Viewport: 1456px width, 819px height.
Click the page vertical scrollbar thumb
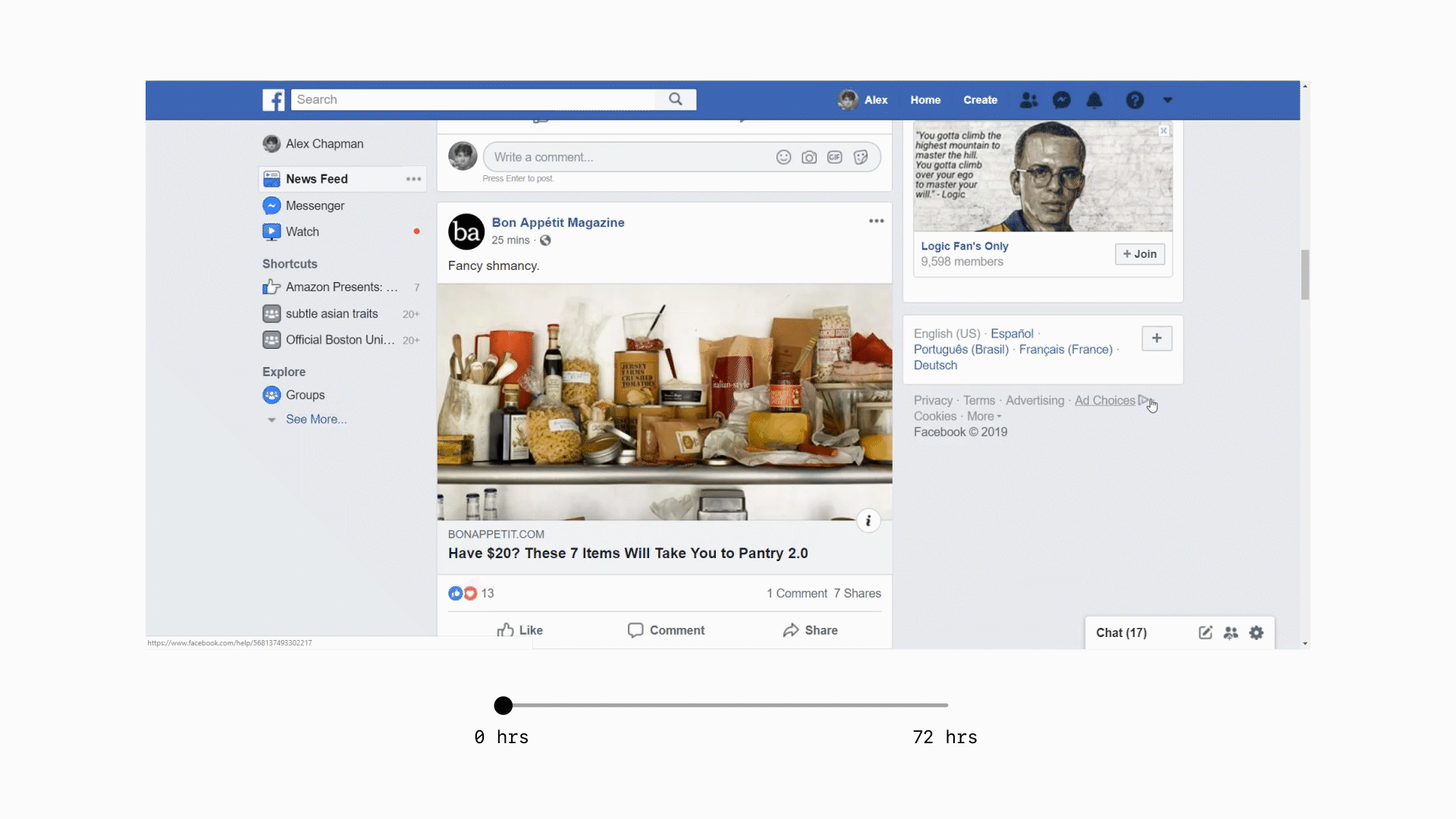[1304, 275]
